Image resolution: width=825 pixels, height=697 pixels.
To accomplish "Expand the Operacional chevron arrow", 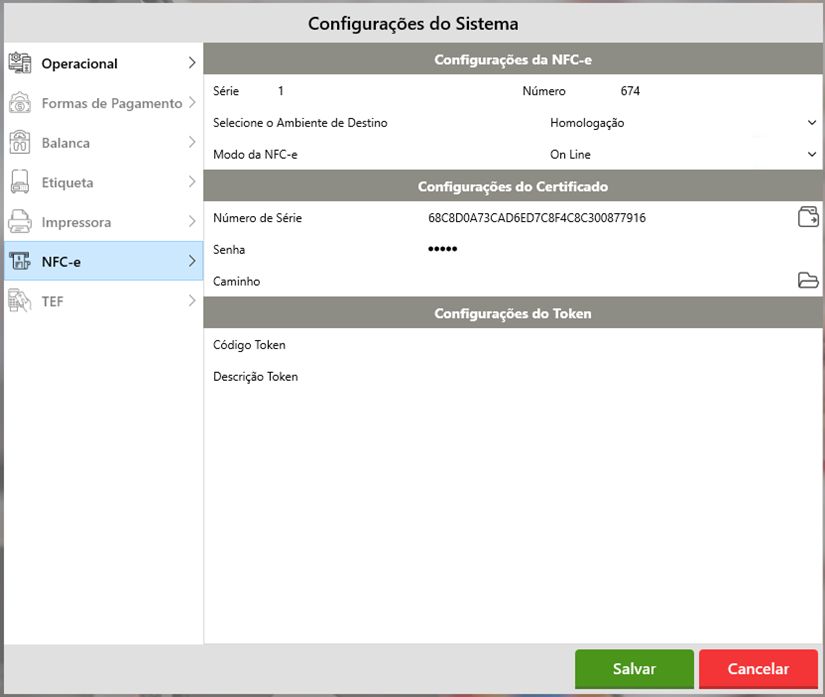I will click(191, 63).
